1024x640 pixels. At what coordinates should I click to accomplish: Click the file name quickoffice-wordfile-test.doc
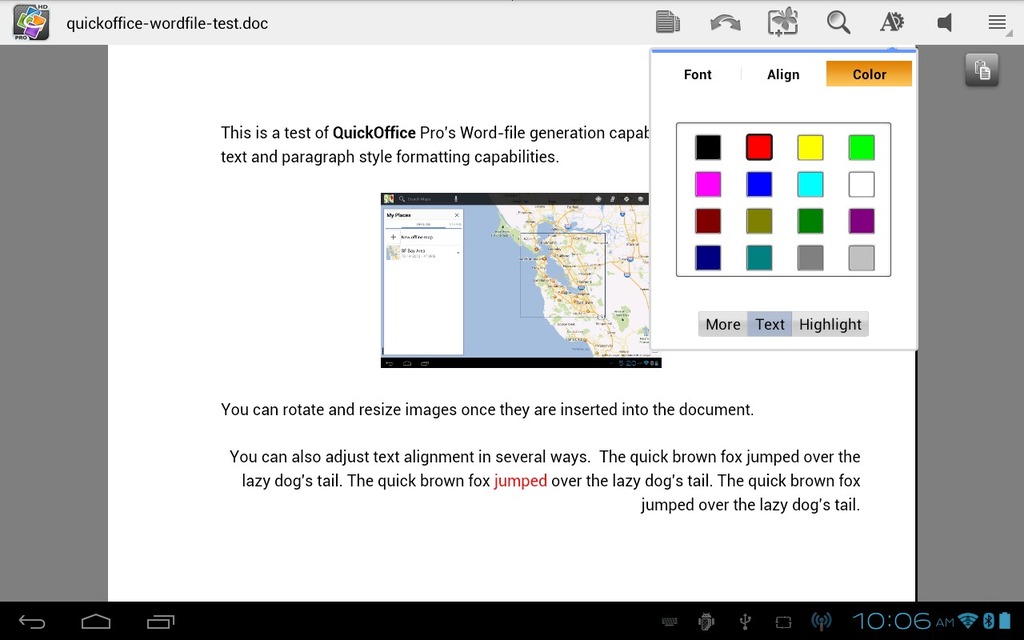click(167, 24)
